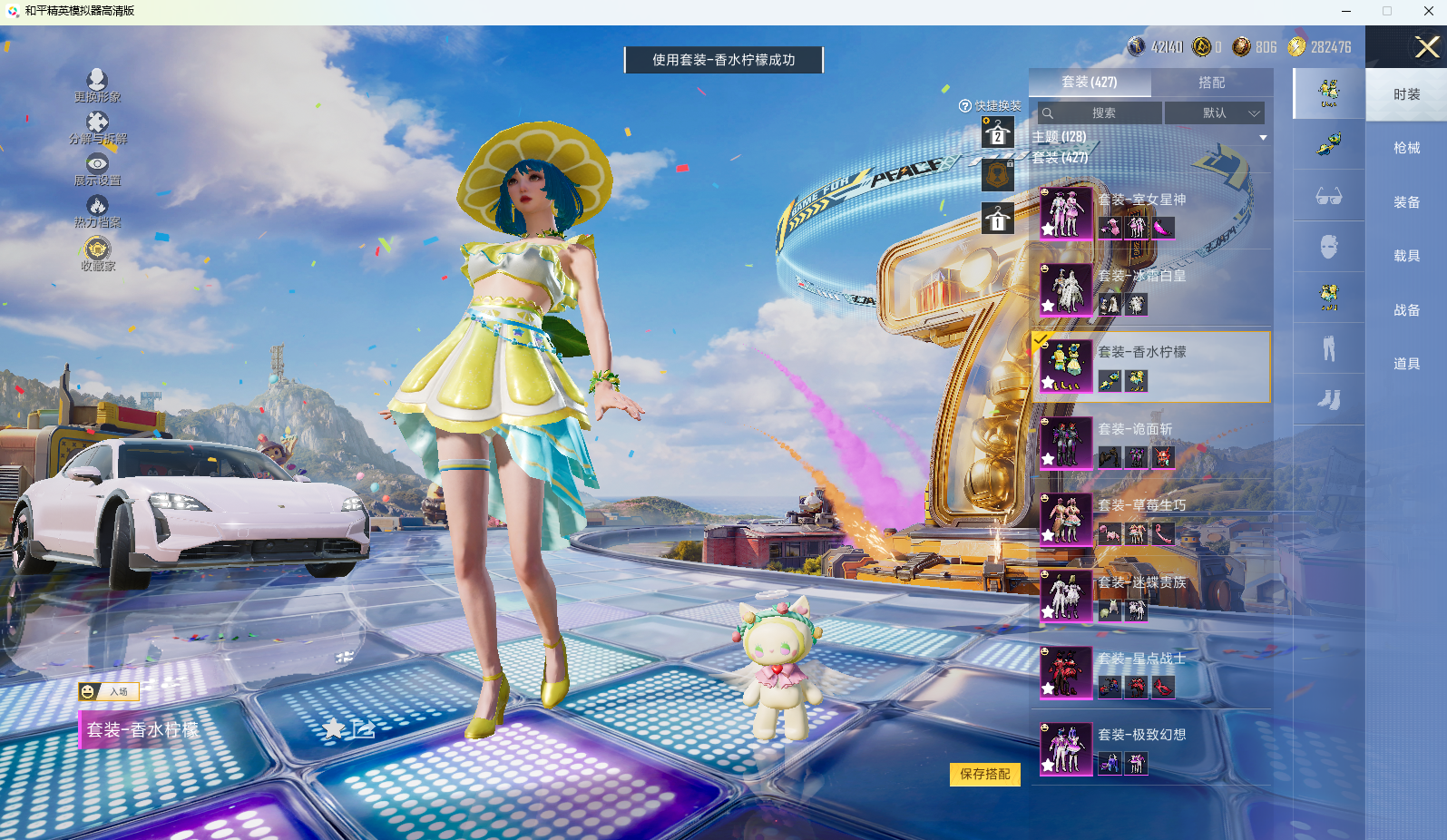Open 分解与拆解 puzzle-piece icon
Image resolution: width=1447 pixels, height=840 pixels.
(x=97, y=122)
